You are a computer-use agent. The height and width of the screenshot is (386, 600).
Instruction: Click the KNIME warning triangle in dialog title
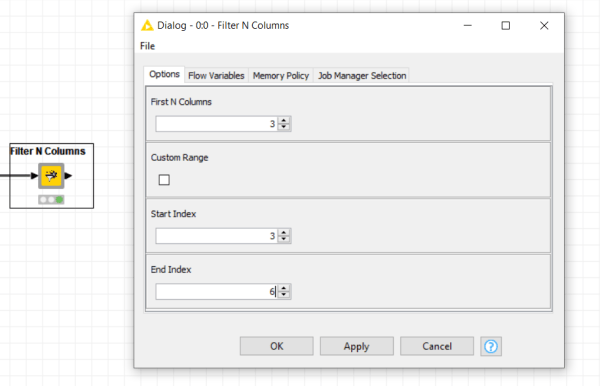pos(147,26)
